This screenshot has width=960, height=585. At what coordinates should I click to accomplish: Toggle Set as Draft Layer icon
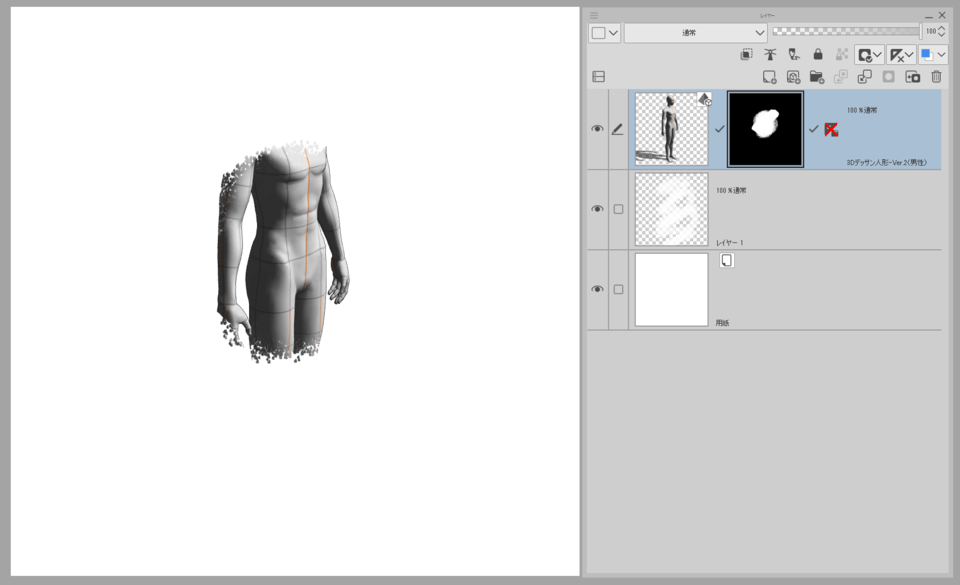coord(794,54)
